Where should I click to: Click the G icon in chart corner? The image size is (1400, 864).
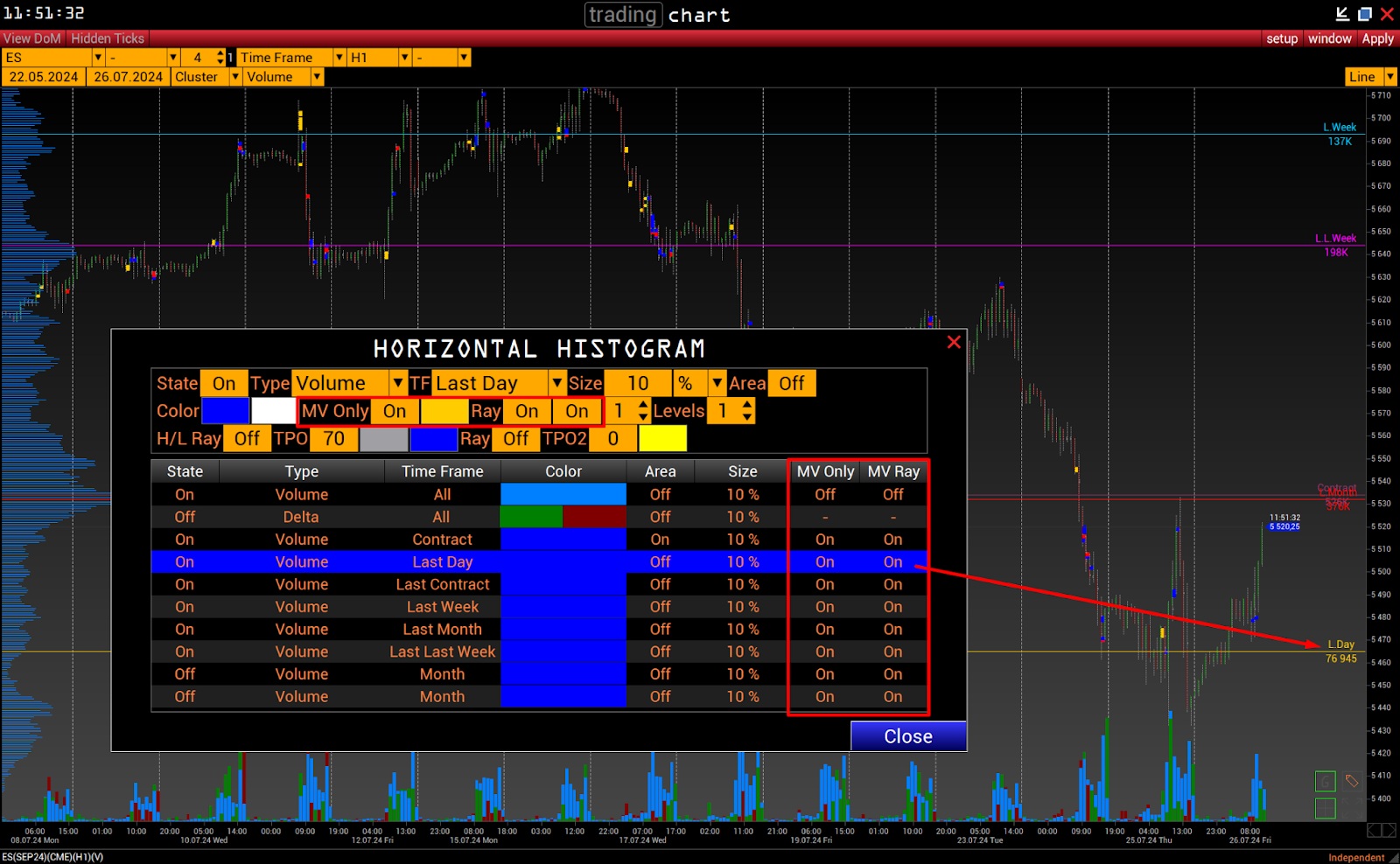click(x=1326, y=781)
